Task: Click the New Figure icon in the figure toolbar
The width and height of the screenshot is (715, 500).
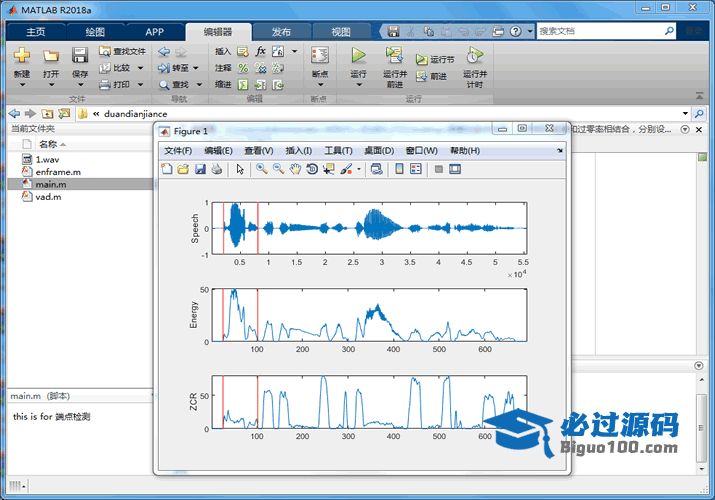Action: tap(167, 169)
